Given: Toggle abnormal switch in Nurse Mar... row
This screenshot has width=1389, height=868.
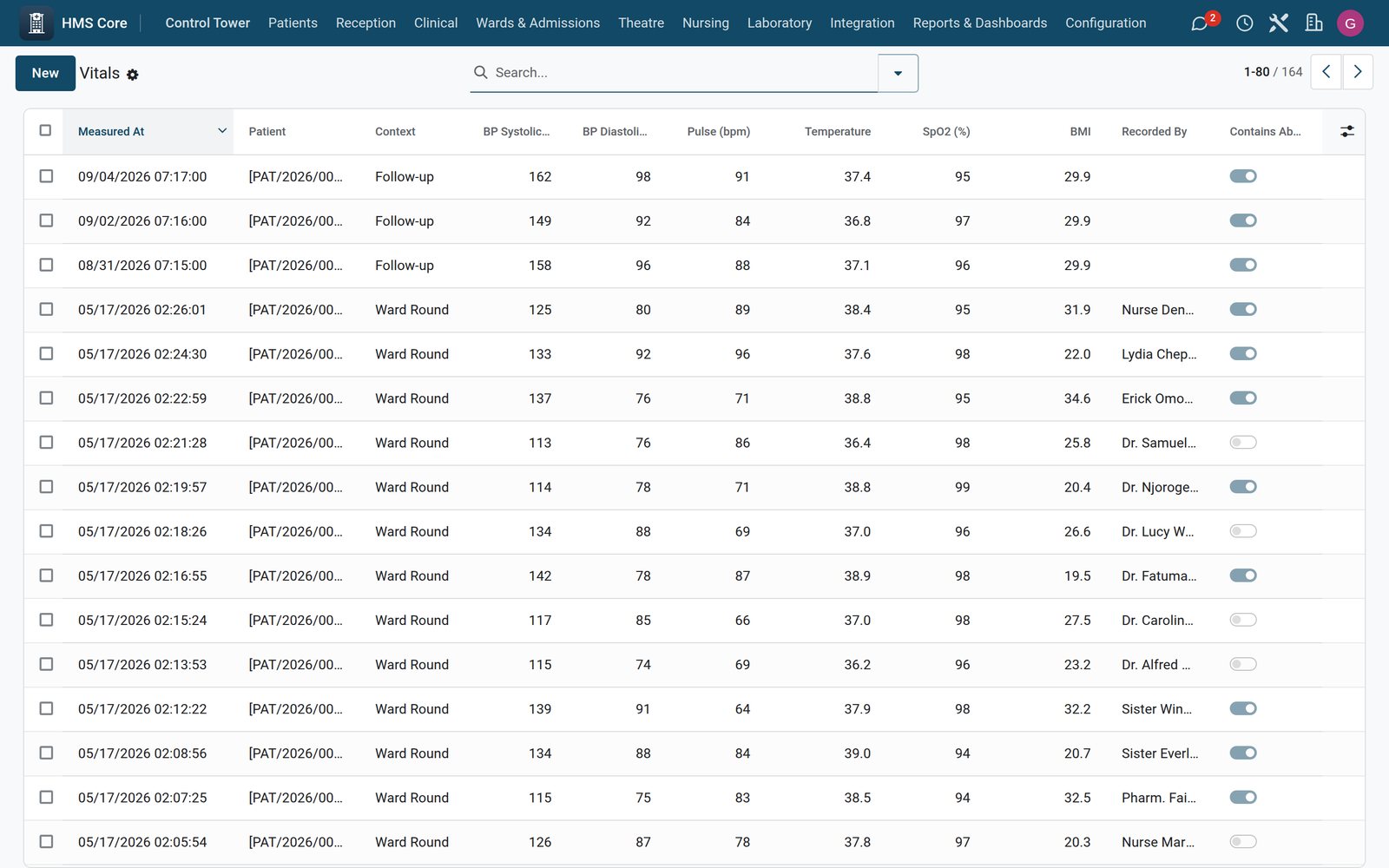Looking at the screenshot, I should 1243,842.
